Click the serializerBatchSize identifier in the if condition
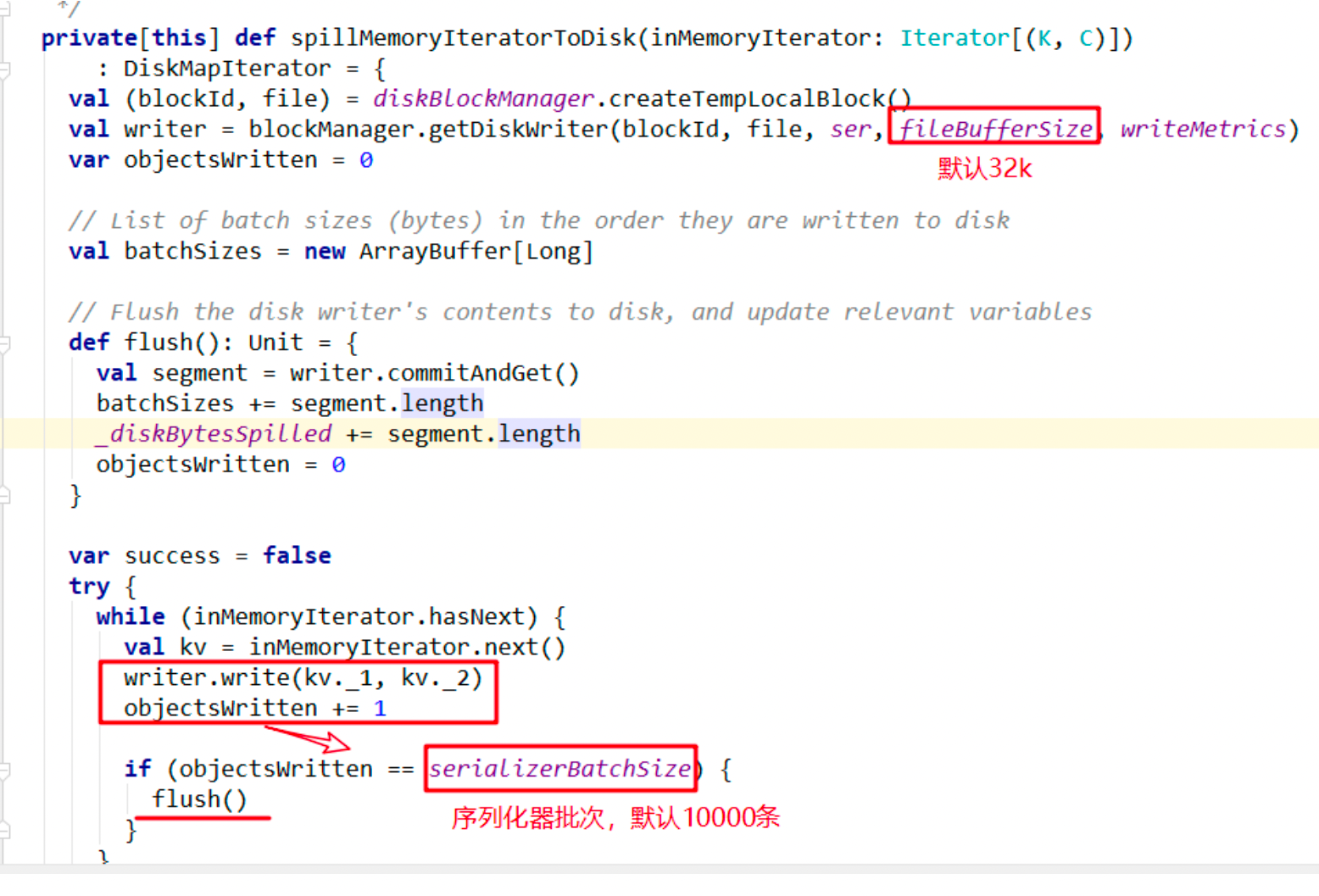 click(559, 769)
